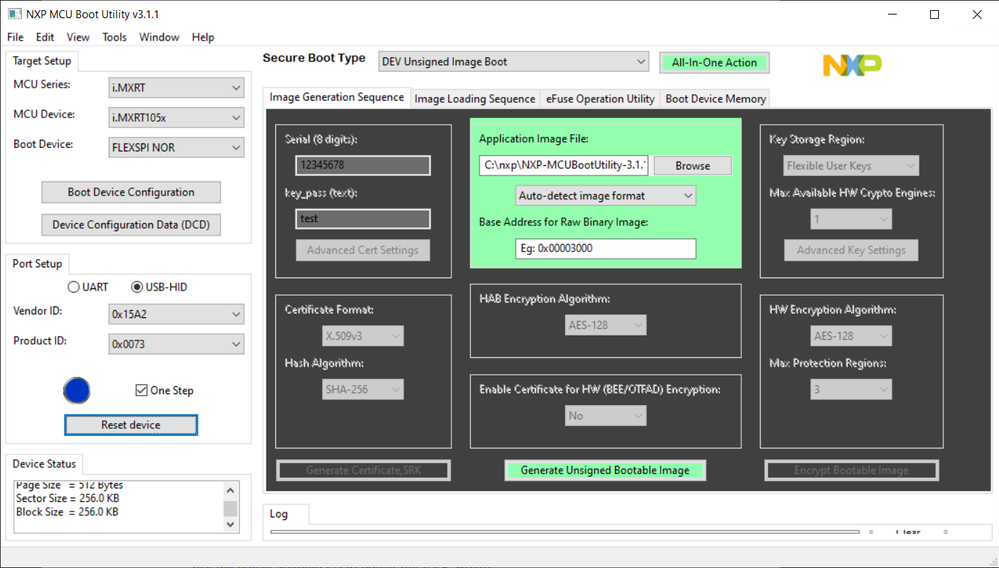999x568 pixels.
Task: Select the Device Status tab
Action: point(44,464)
